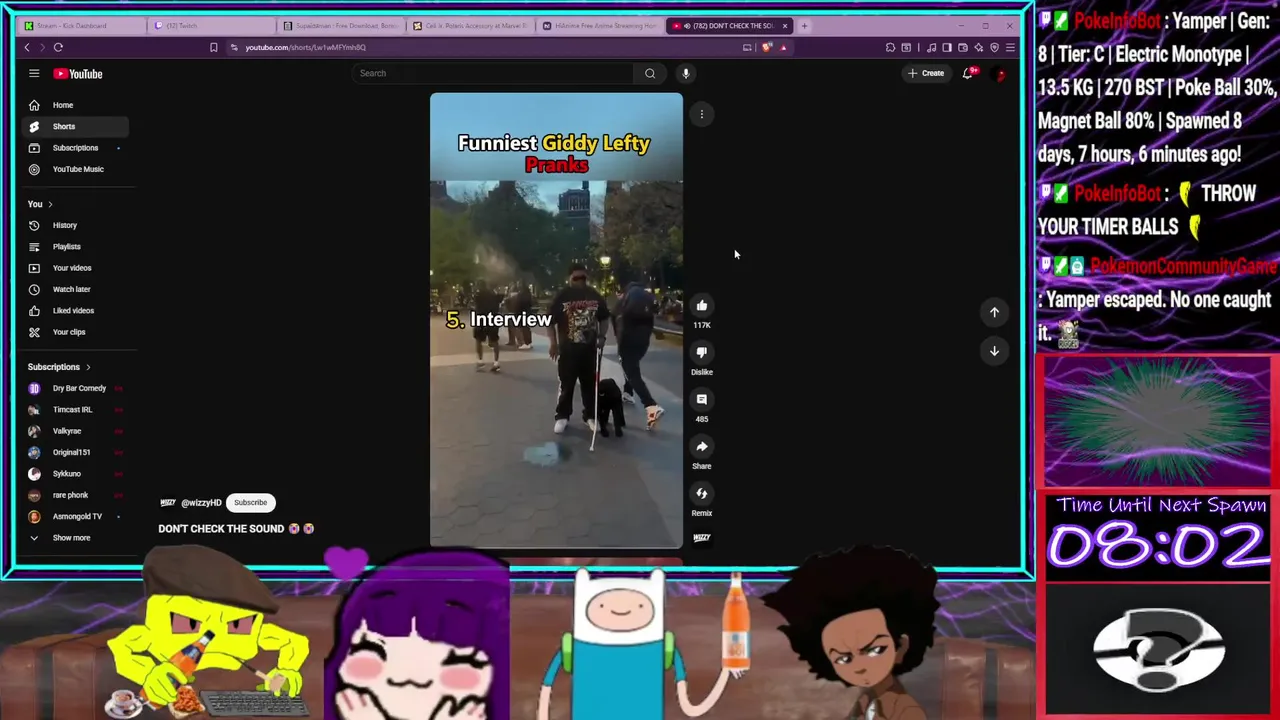This screenshot has width=1280, height=720.
Task: Remix this short
Action: point(702,494)
